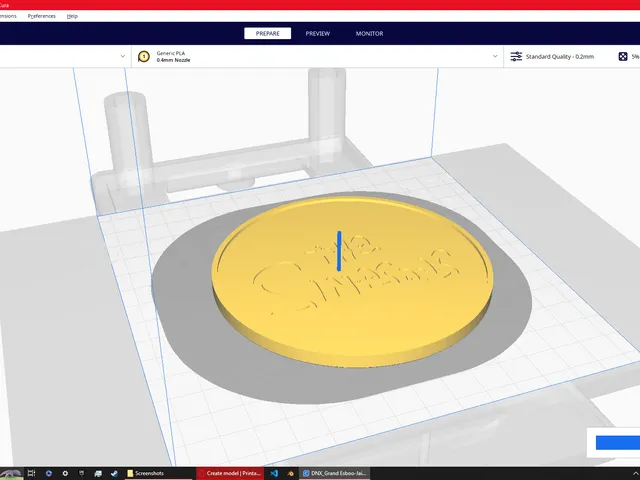Click the extruder 1 material icon

tap(144, 56)
